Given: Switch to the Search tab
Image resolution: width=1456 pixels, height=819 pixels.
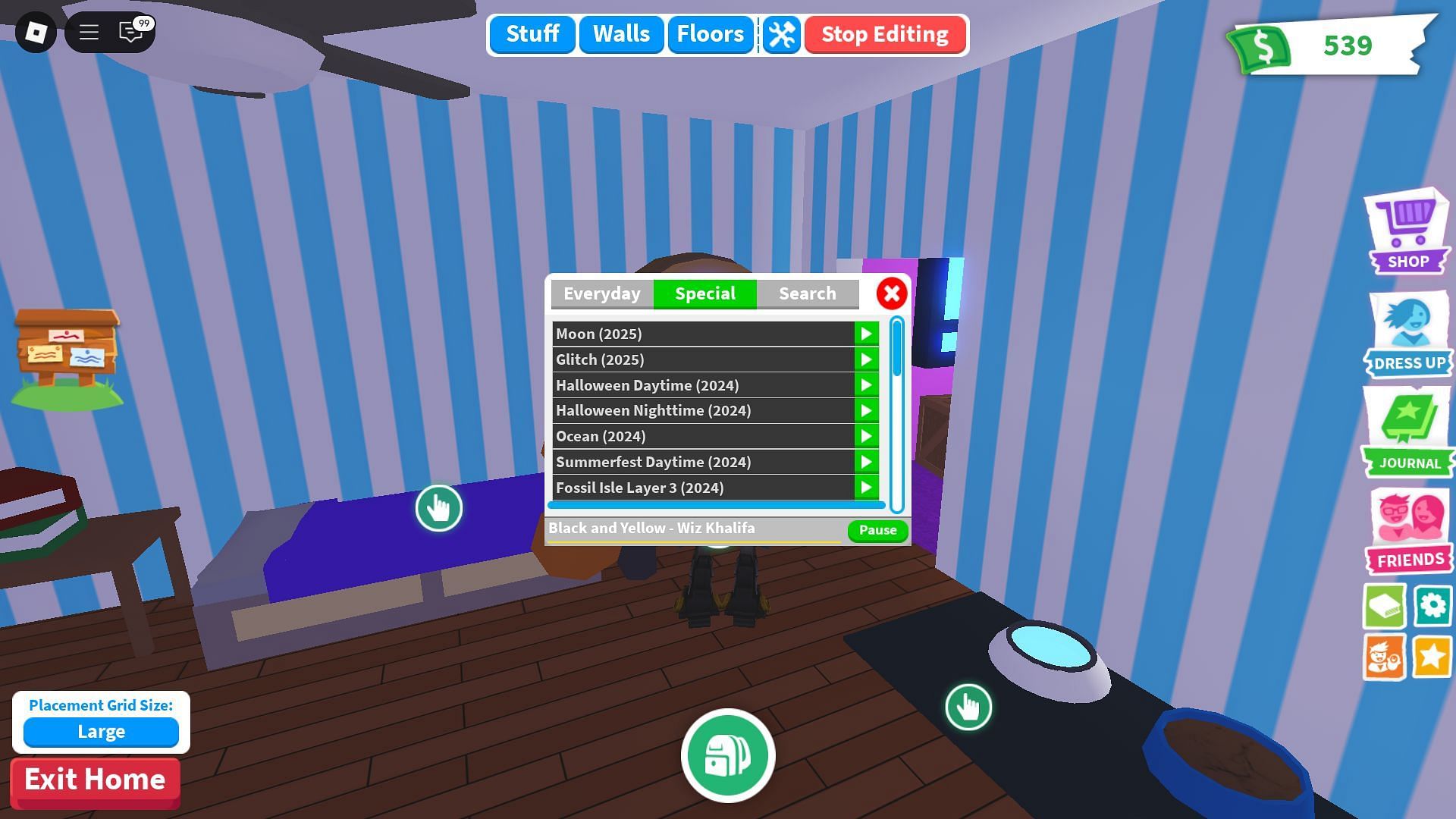Looking at the screenshot, I should tap(808, 293).
